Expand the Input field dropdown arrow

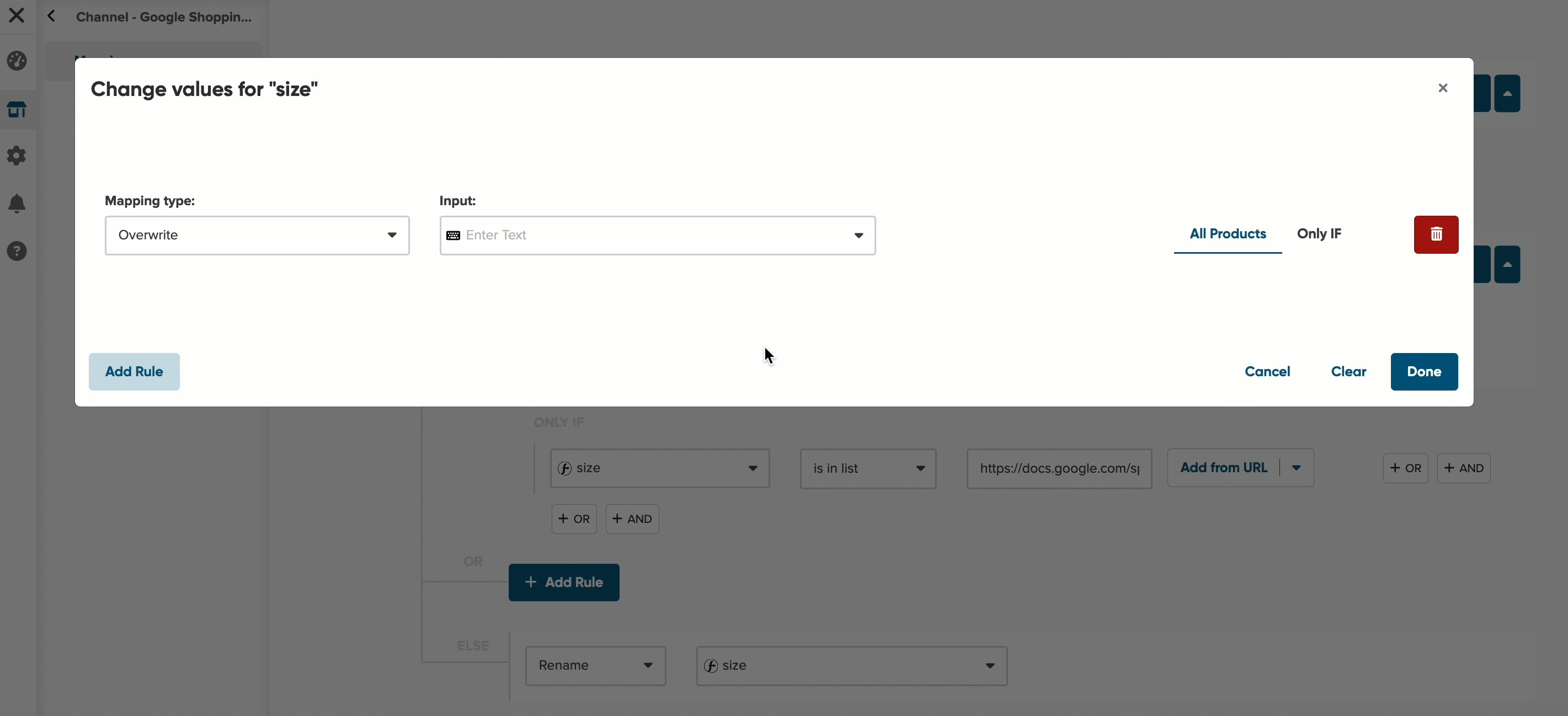point(858,236)
